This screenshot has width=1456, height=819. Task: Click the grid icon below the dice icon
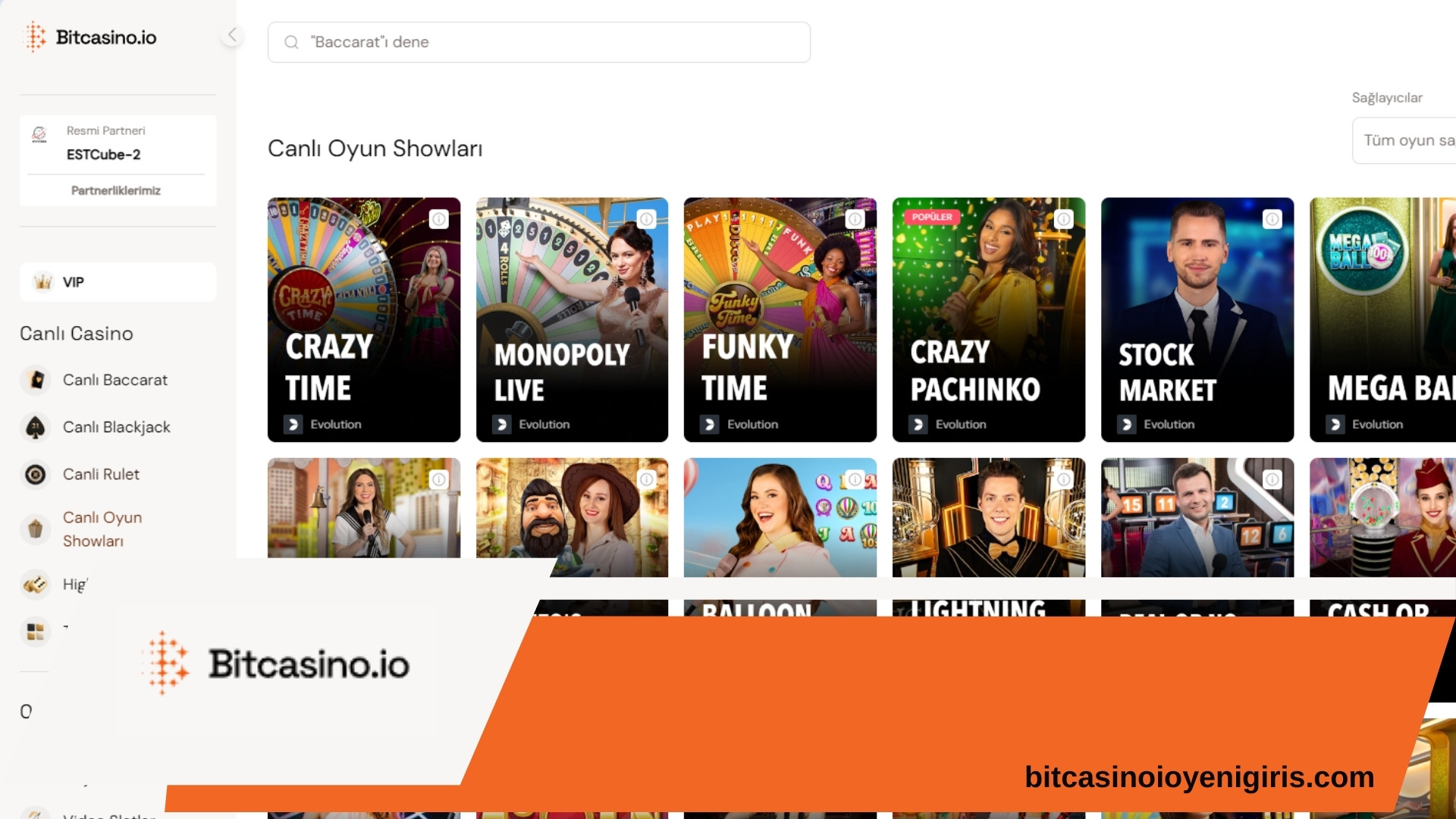[x=36, y=631]
